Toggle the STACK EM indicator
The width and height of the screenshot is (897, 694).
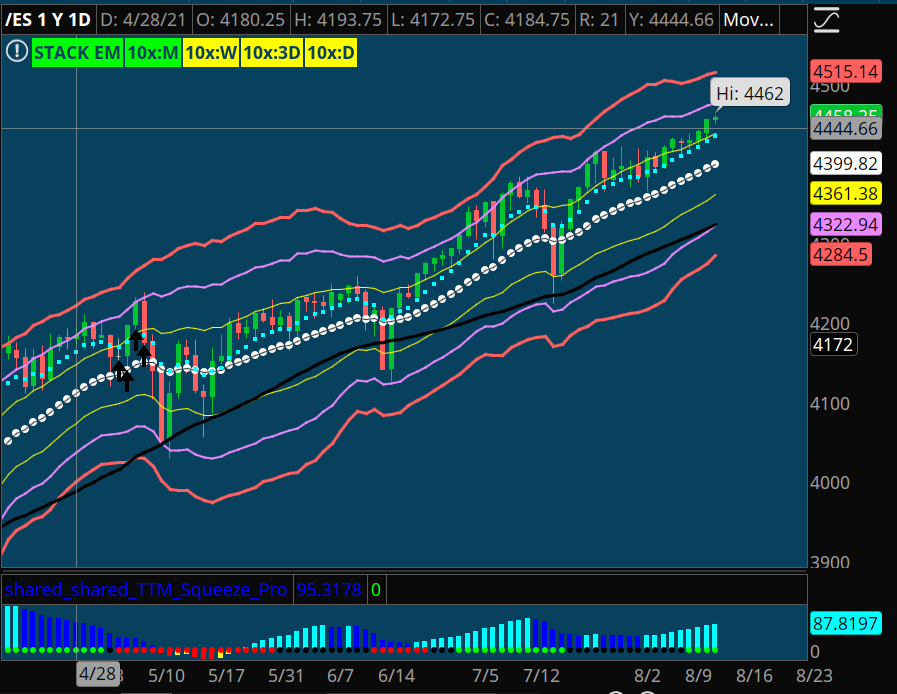77,51
